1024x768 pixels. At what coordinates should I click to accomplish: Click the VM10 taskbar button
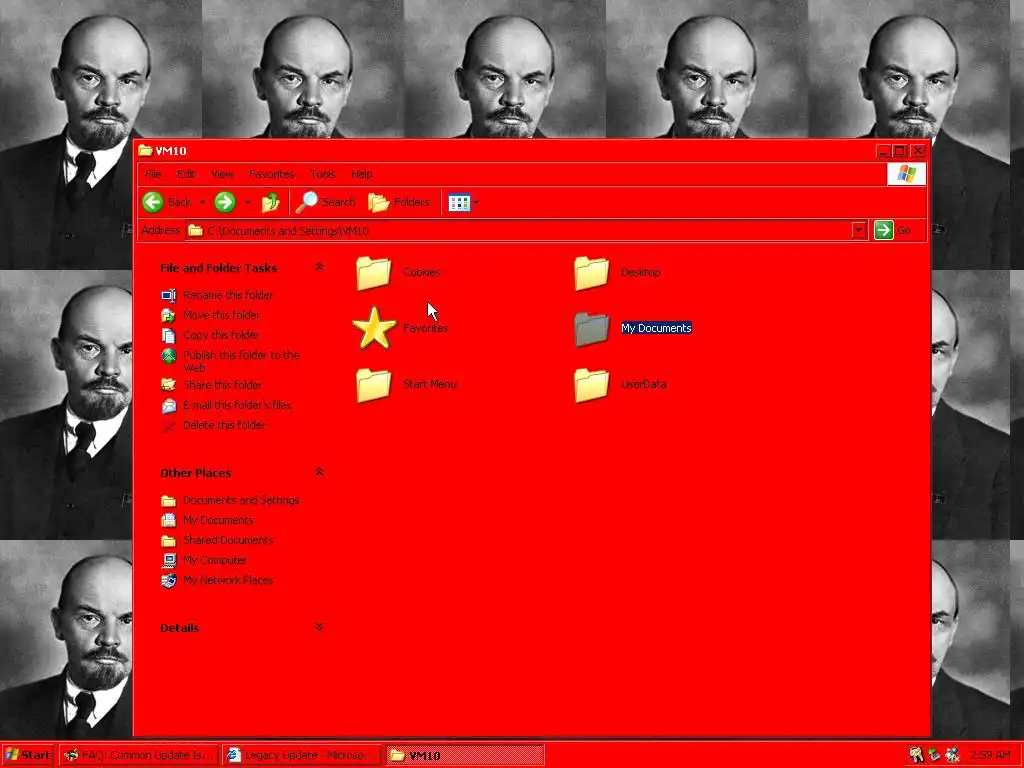[464, 756]
